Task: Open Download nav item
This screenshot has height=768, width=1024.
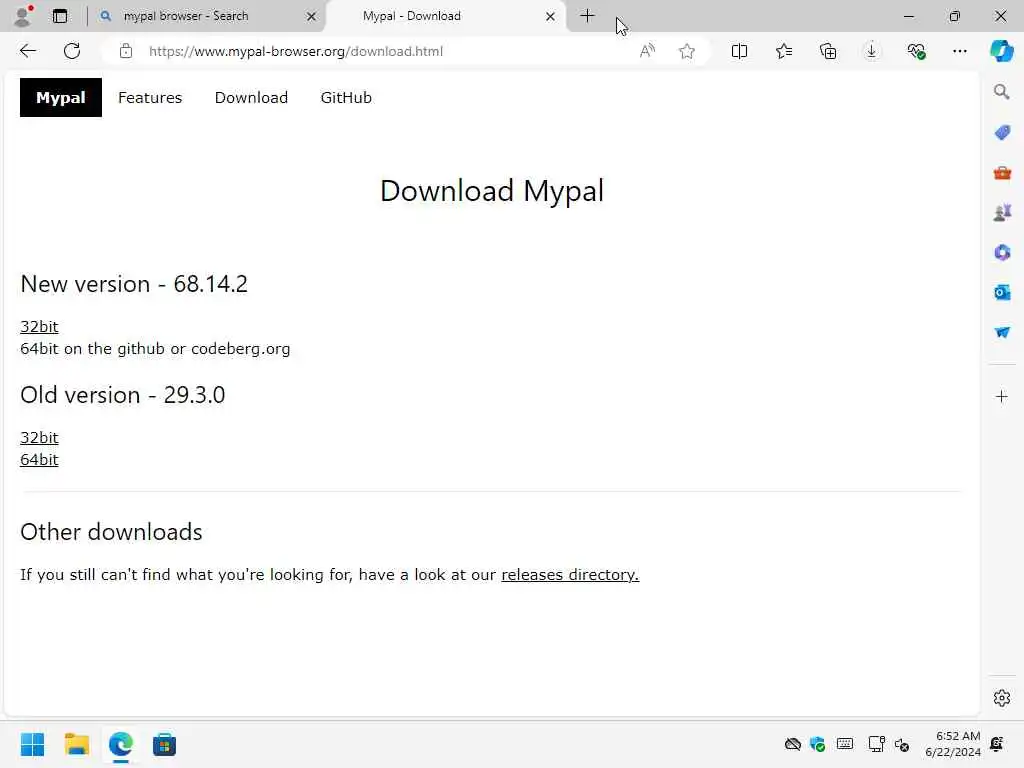Action: (x=251, y=97)
